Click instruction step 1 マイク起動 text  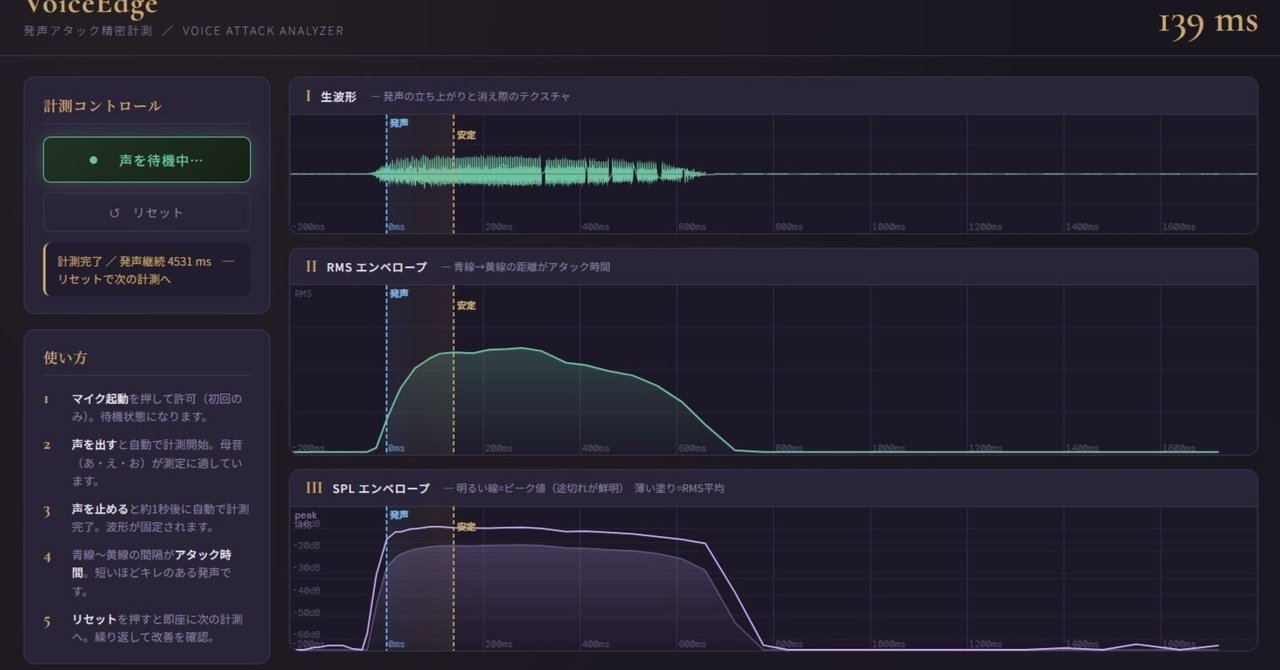[100, 399]
